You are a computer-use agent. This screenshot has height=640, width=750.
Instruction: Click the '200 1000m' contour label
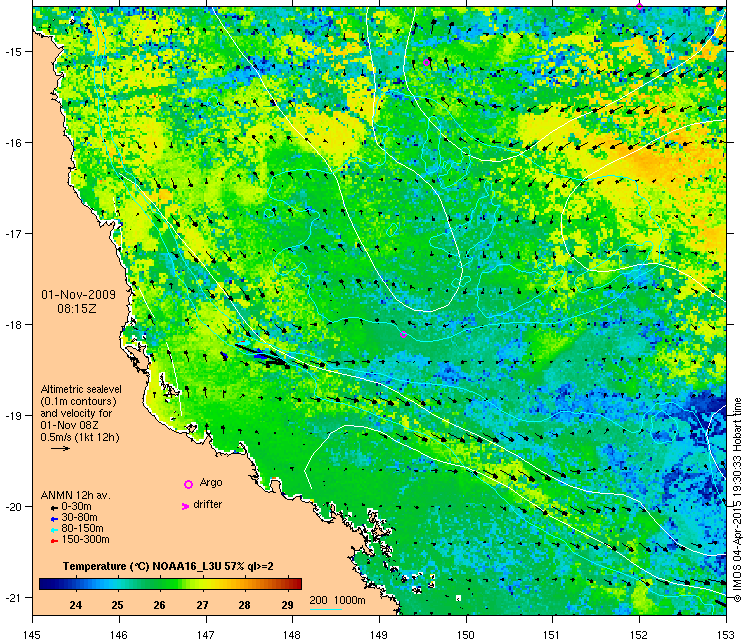click(337, 601)
